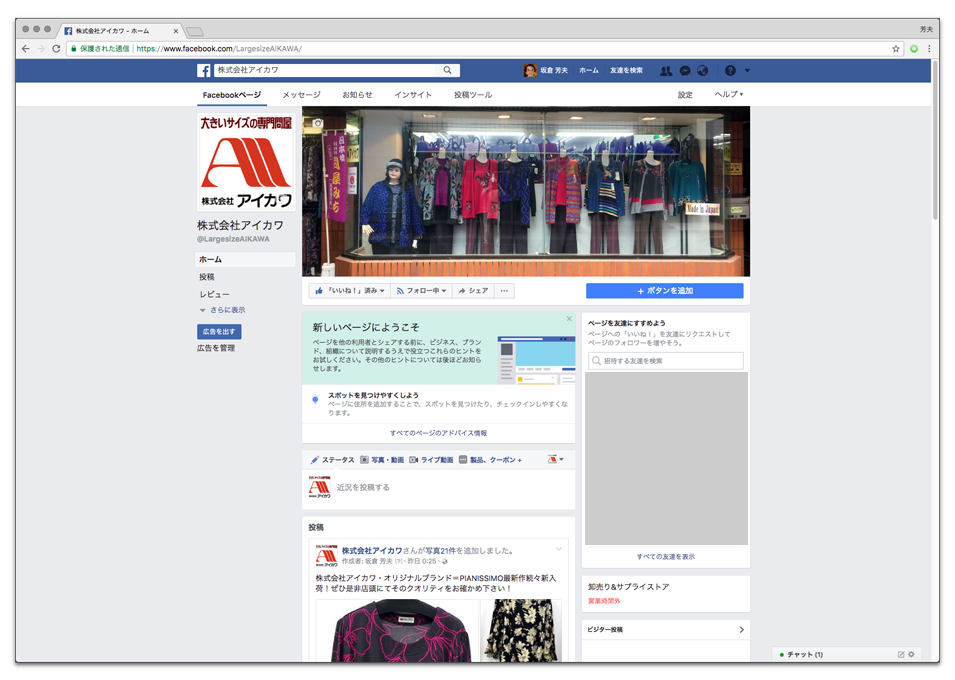Click page profile logo picture

(246, 162)
